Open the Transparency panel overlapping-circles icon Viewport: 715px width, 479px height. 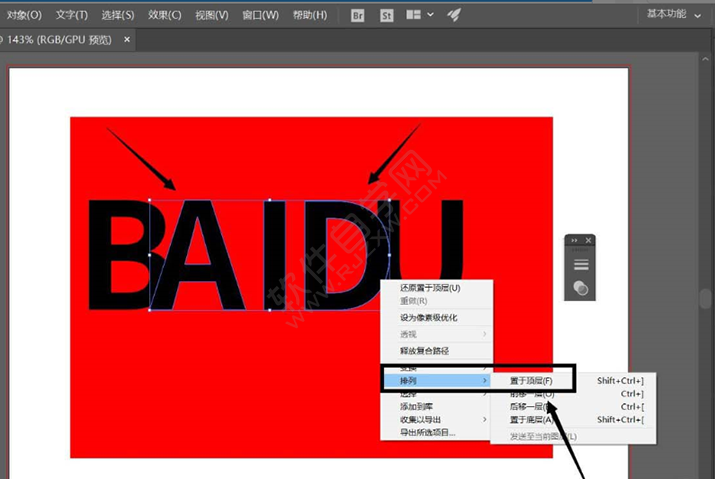[x=581, y=288]
